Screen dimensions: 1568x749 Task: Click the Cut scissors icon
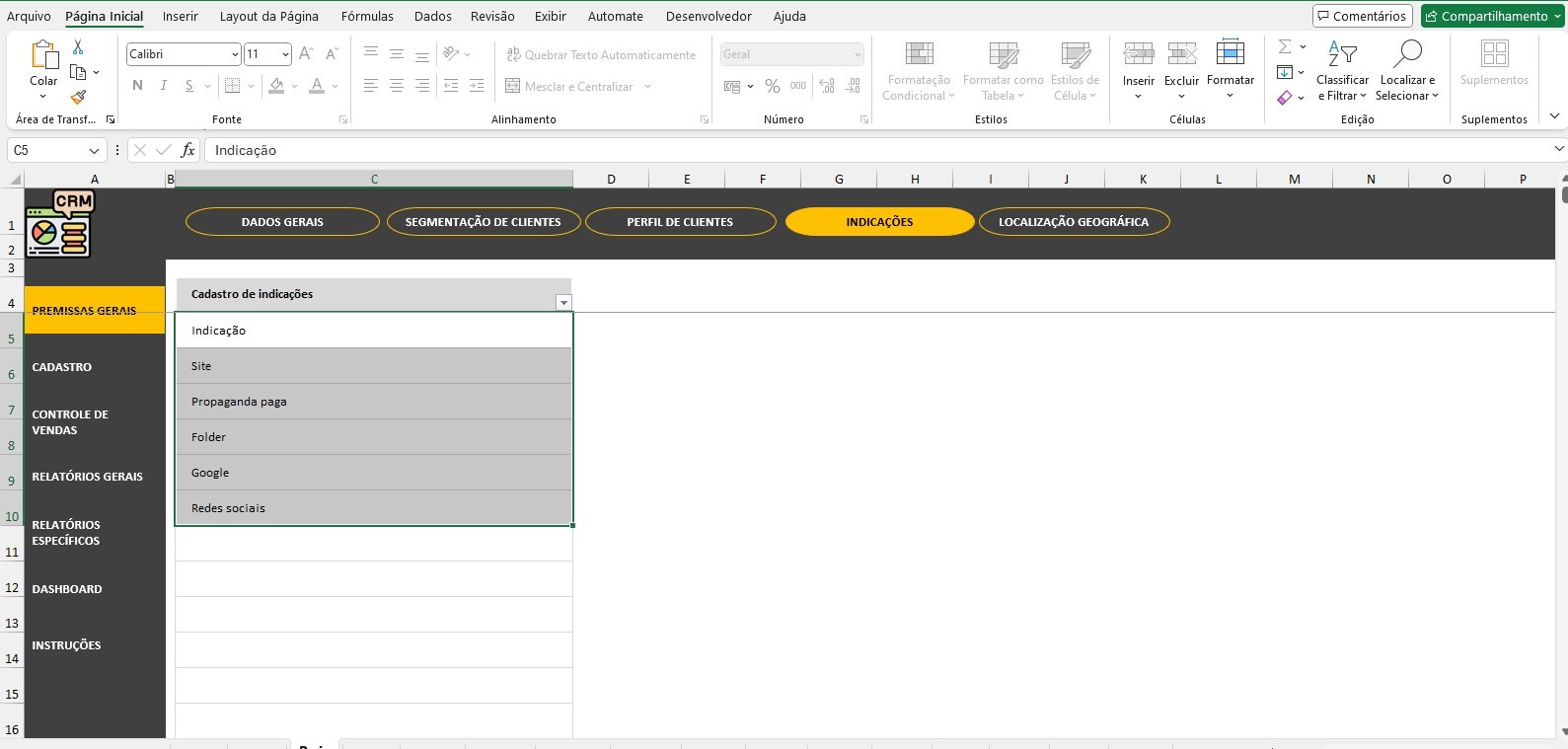[x=78, y=47]
